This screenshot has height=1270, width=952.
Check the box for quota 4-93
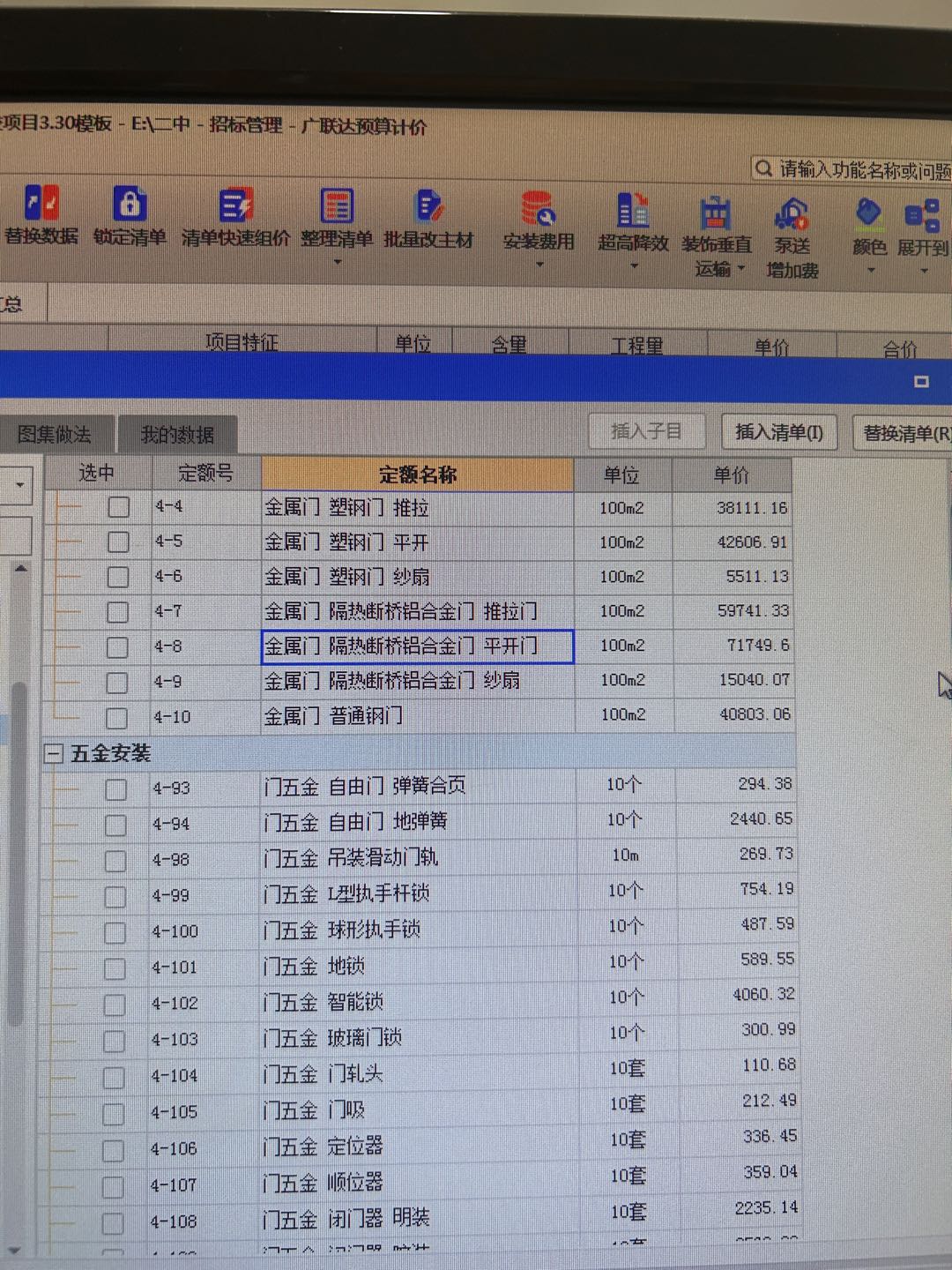(115, 789)
